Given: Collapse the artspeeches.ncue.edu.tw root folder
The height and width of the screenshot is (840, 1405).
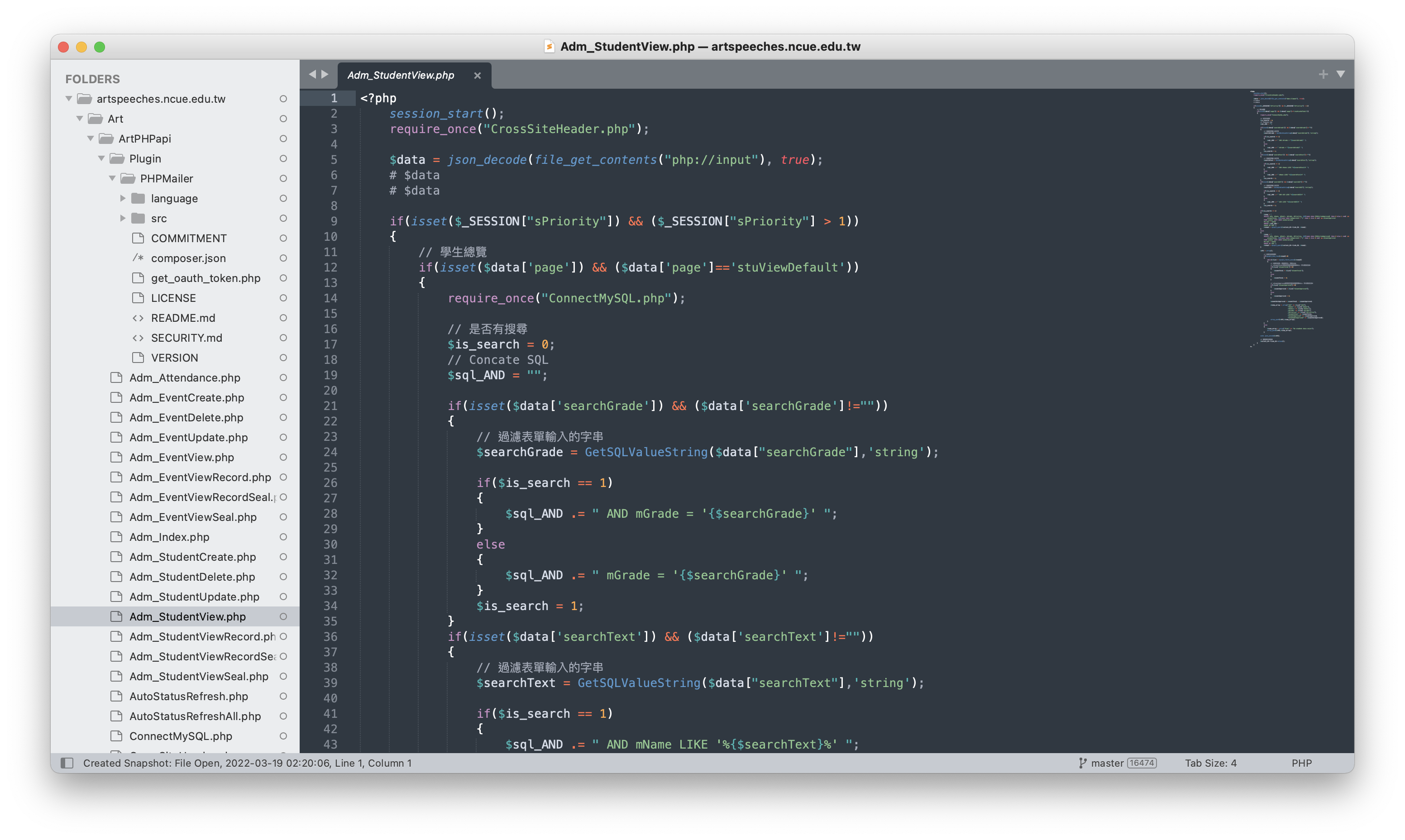Looking at the screenshot, I should click(x=69, y=99).
